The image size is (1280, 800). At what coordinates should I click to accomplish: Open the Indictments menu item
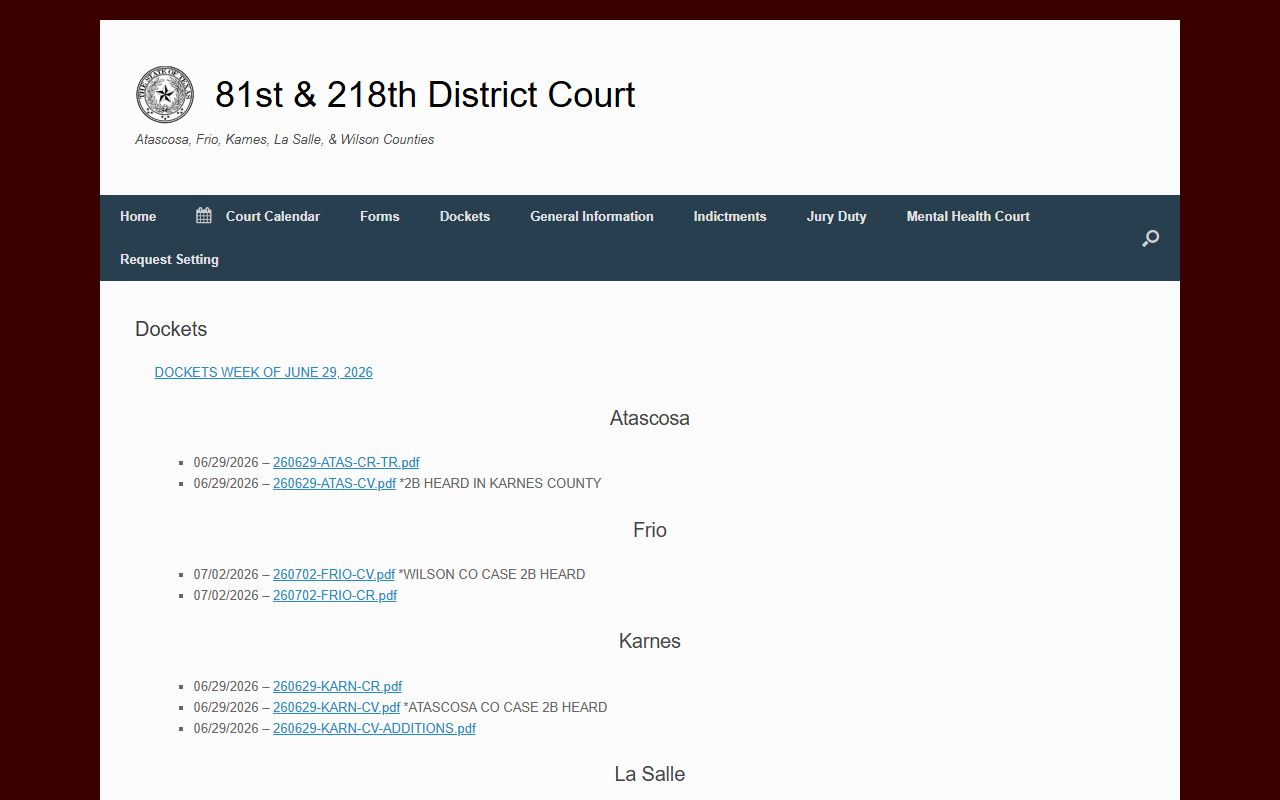coord(730,216)
